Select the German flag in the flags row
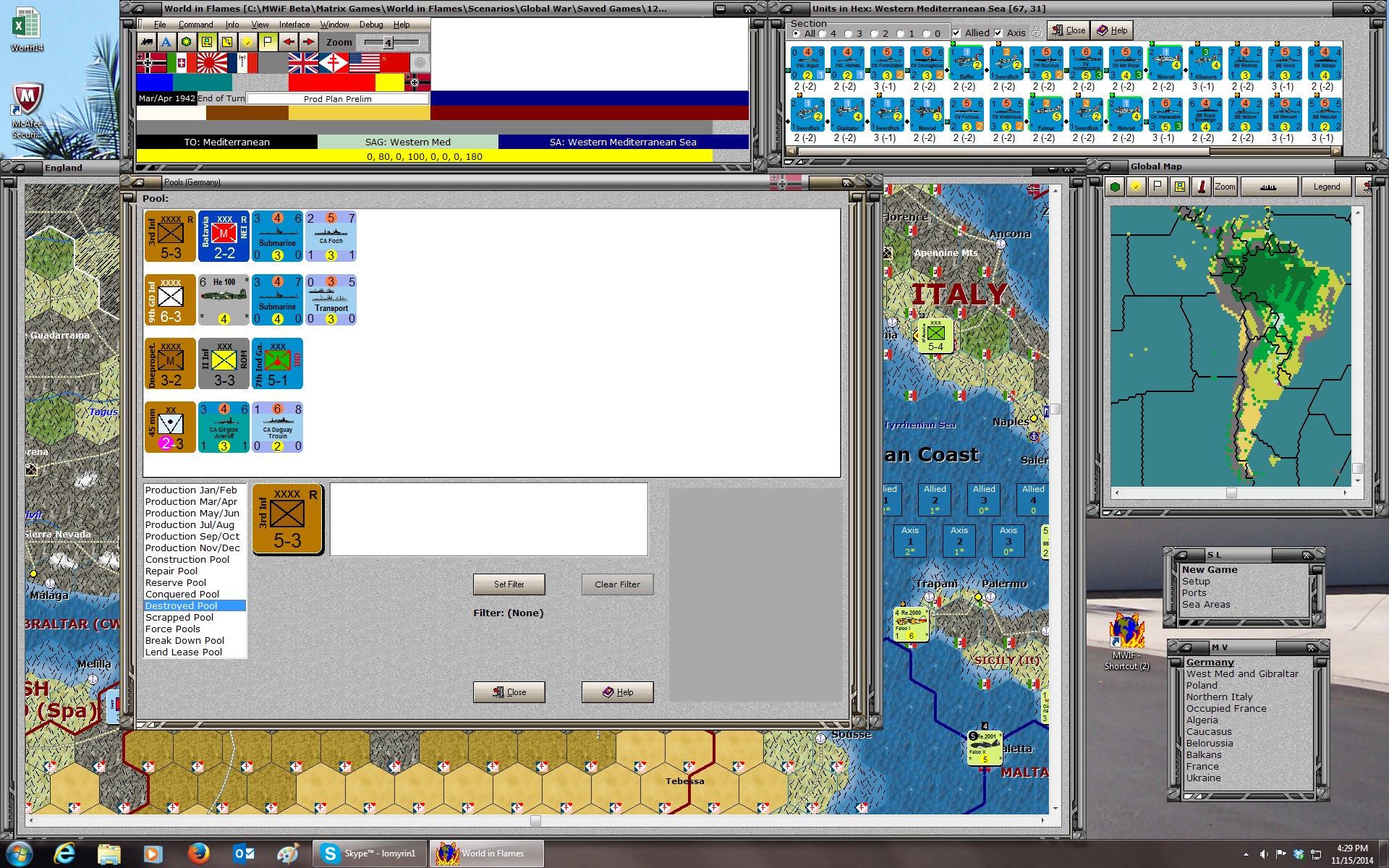1389x868 pixels. [151, 63]
